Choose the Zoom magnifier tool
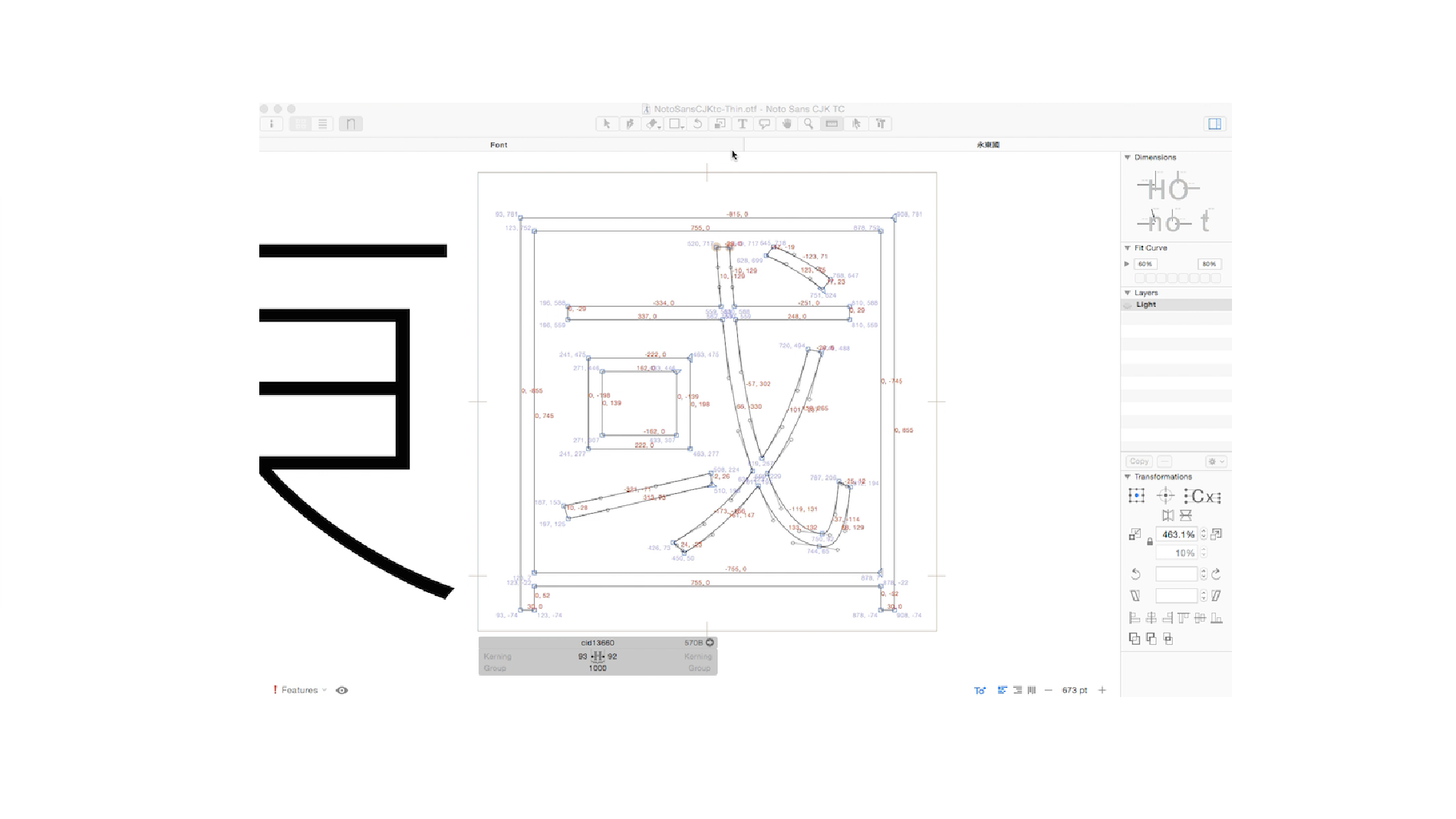 click(x=809, y=123)
